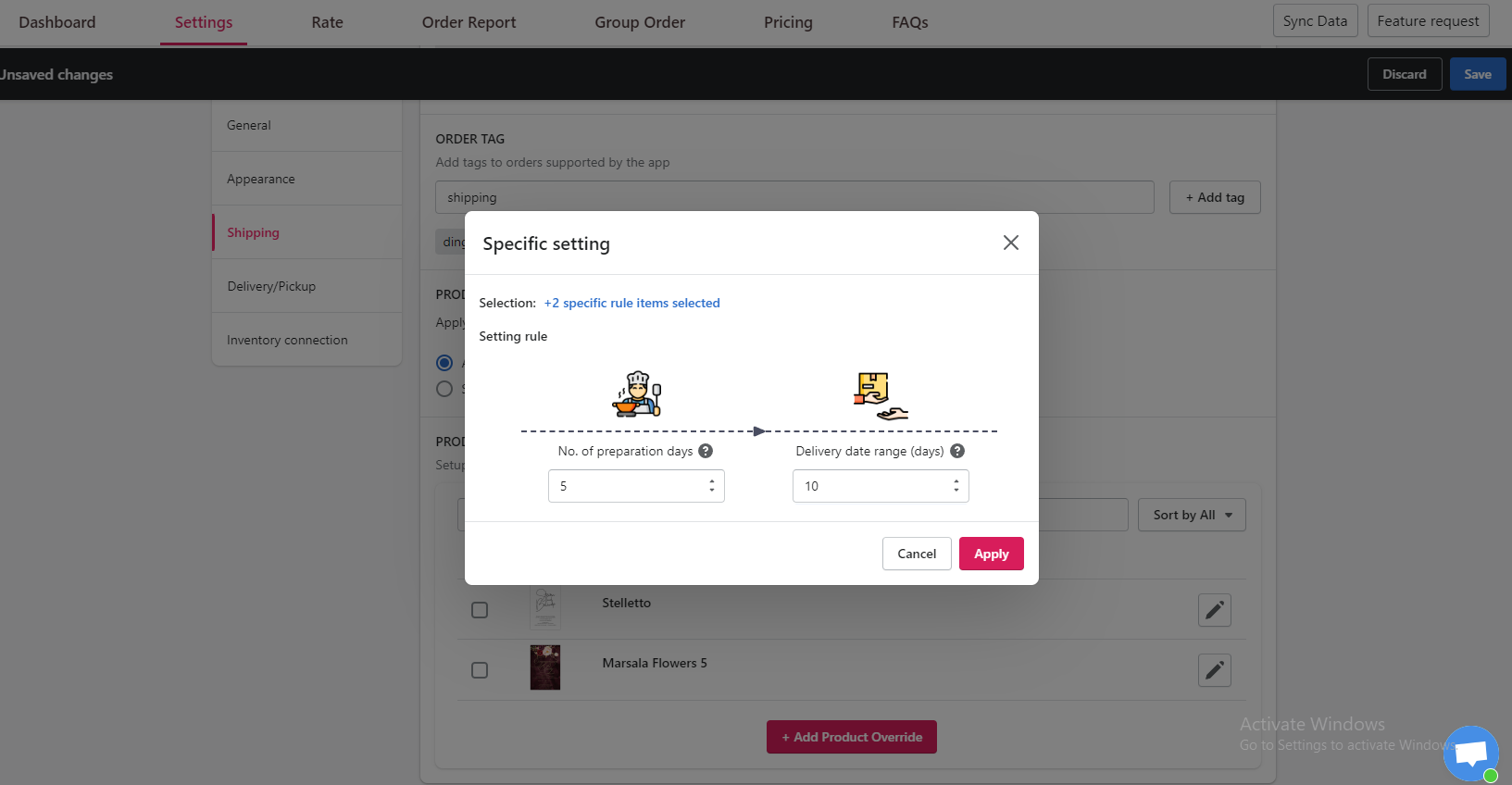Adjust the delivery date range stepper
This screenshot has width=1512, height=785.
click(x=956, y=486)
